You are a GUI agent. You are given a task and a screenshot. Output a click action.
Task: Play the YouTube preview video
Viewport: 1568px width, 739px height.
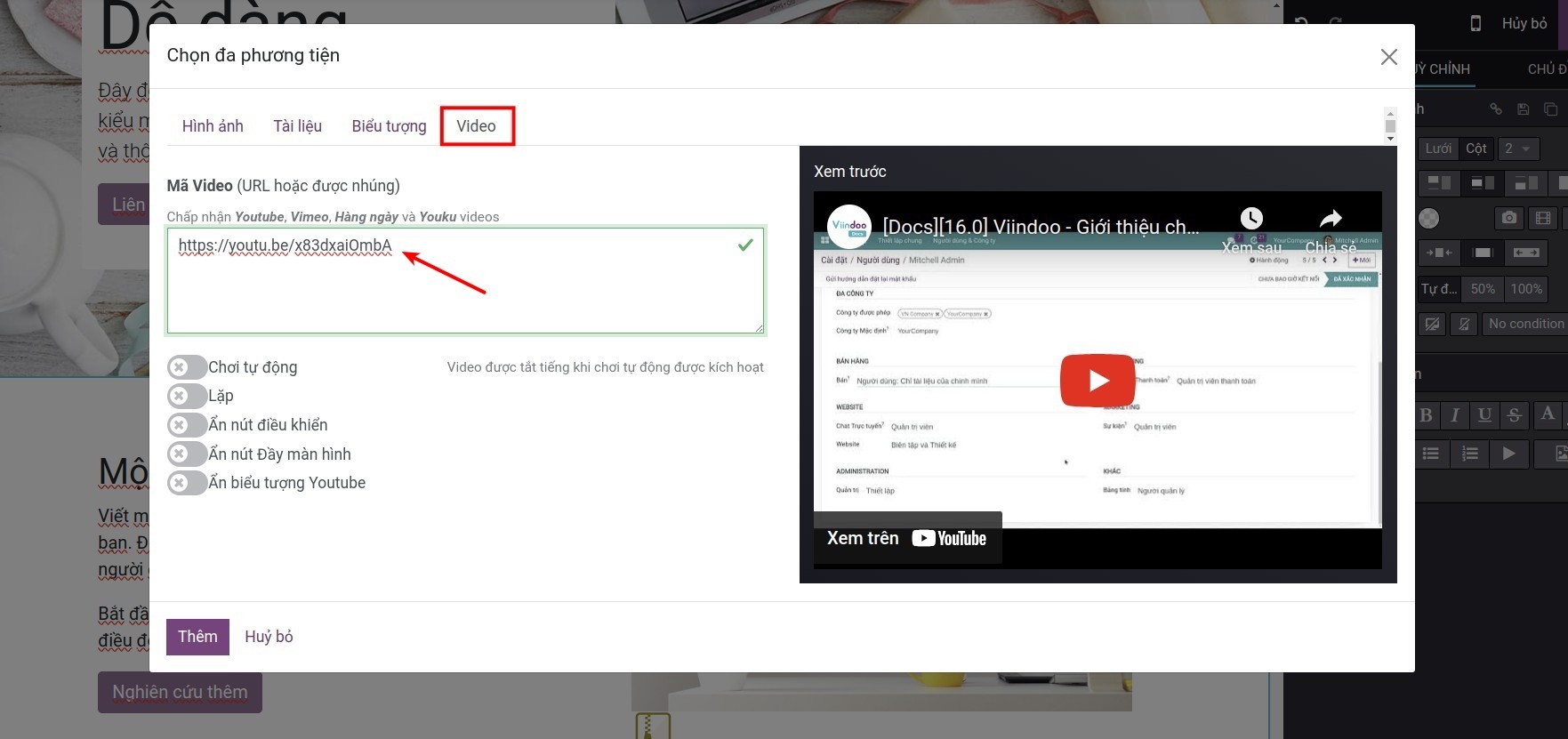[x=1098, y=381]
